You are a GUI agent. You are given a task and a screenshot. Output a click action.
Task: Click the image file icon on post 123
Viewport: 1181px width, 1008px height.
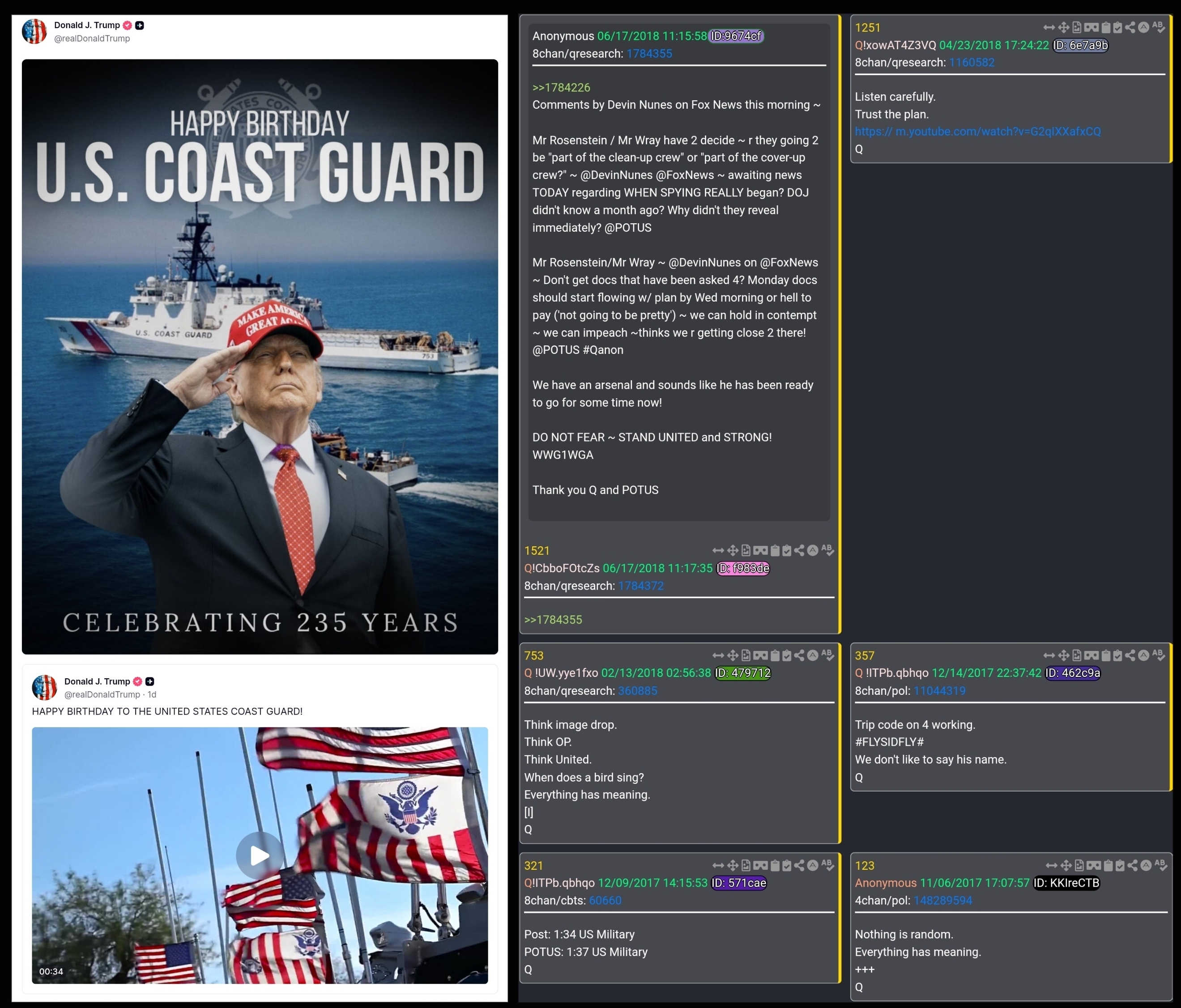pos(1079,866)
